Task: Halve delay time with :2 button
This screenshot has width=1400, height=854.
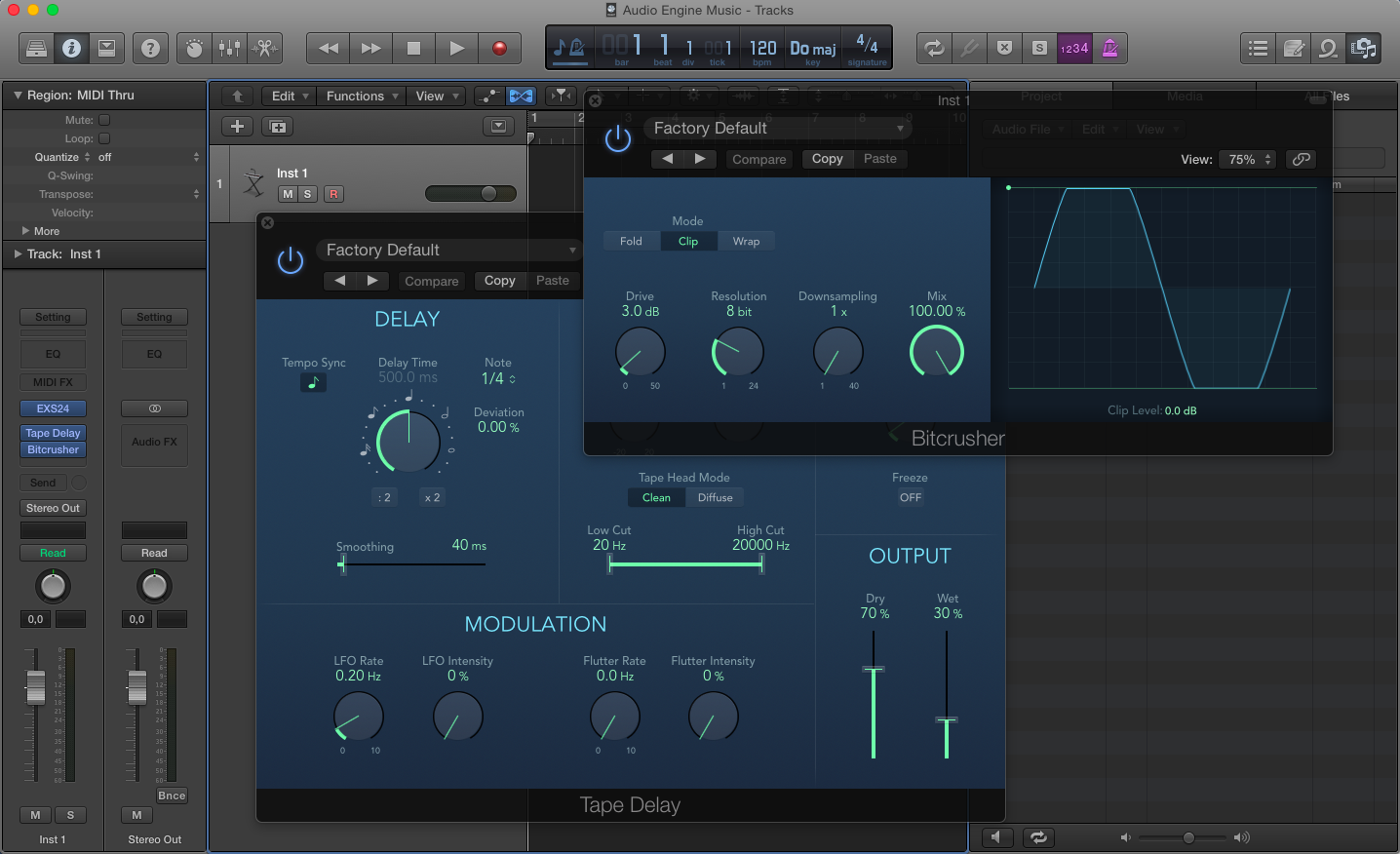Action: click(x=385, y=497)
